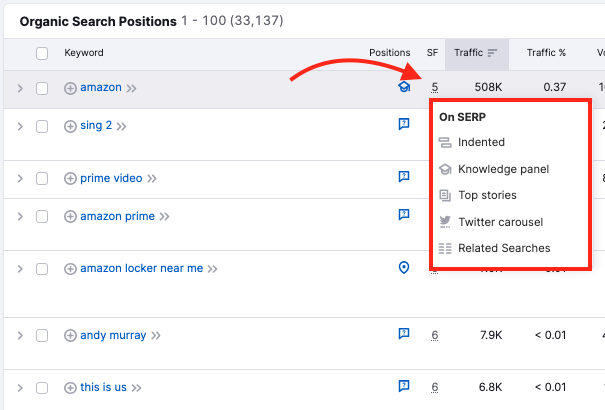Click double-arrow icon next to andy murray
The height and width of the screenshot is (410, 605).
[155, 336]
